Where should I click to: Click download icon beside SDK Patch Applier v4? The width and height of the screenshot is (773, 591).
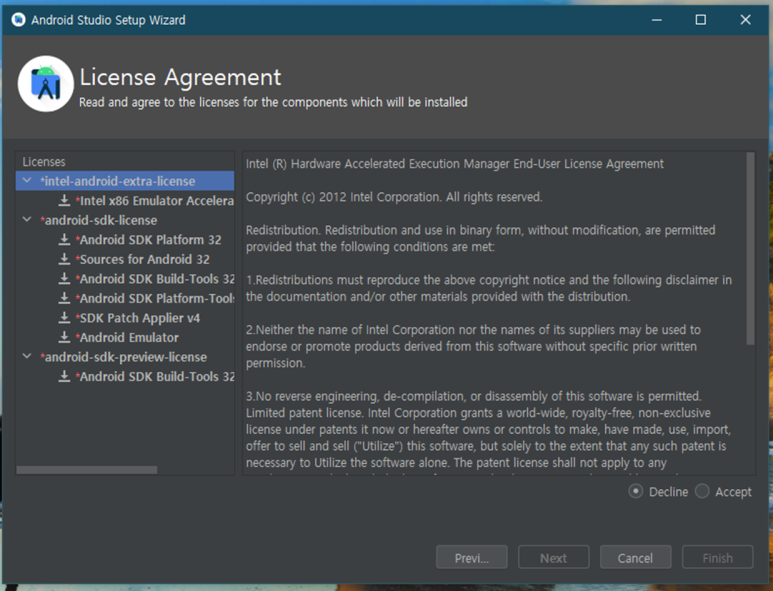pos(64,318)
